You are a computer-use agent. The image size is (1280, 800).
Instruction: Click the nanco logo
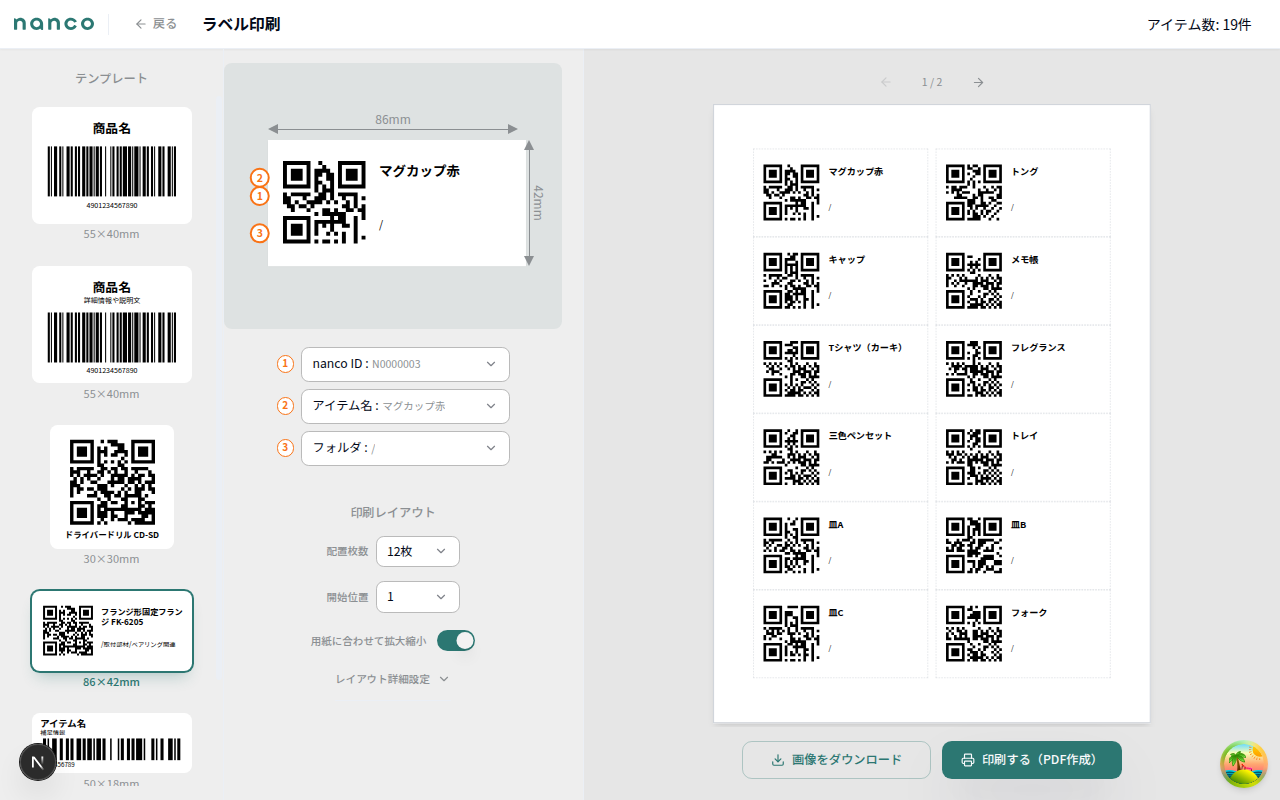point(54,24)
